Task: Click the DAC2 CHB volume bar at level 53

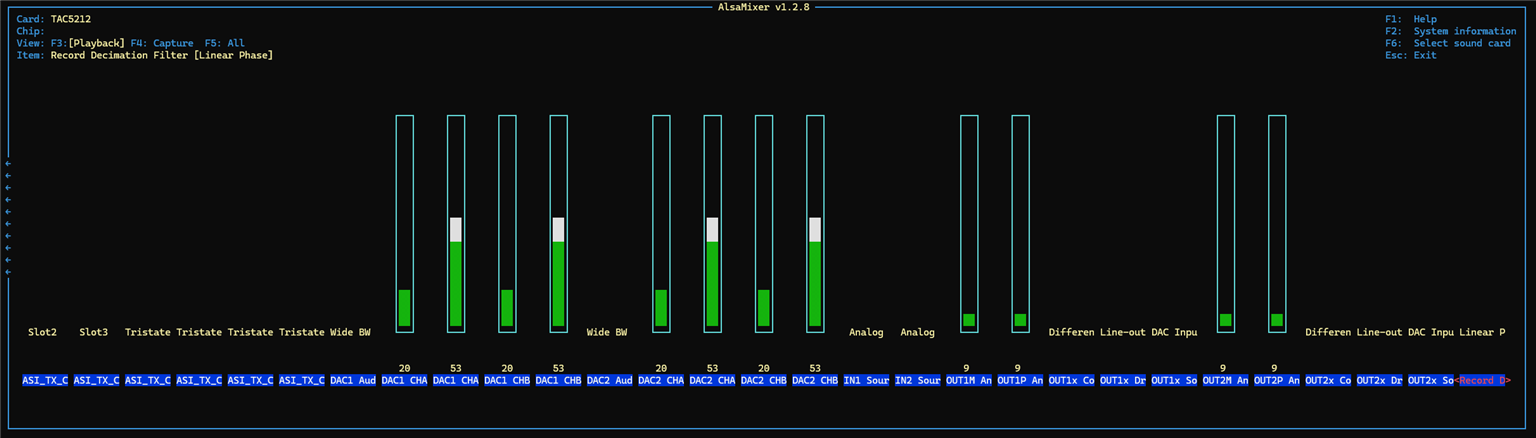Action: (815, 222)
